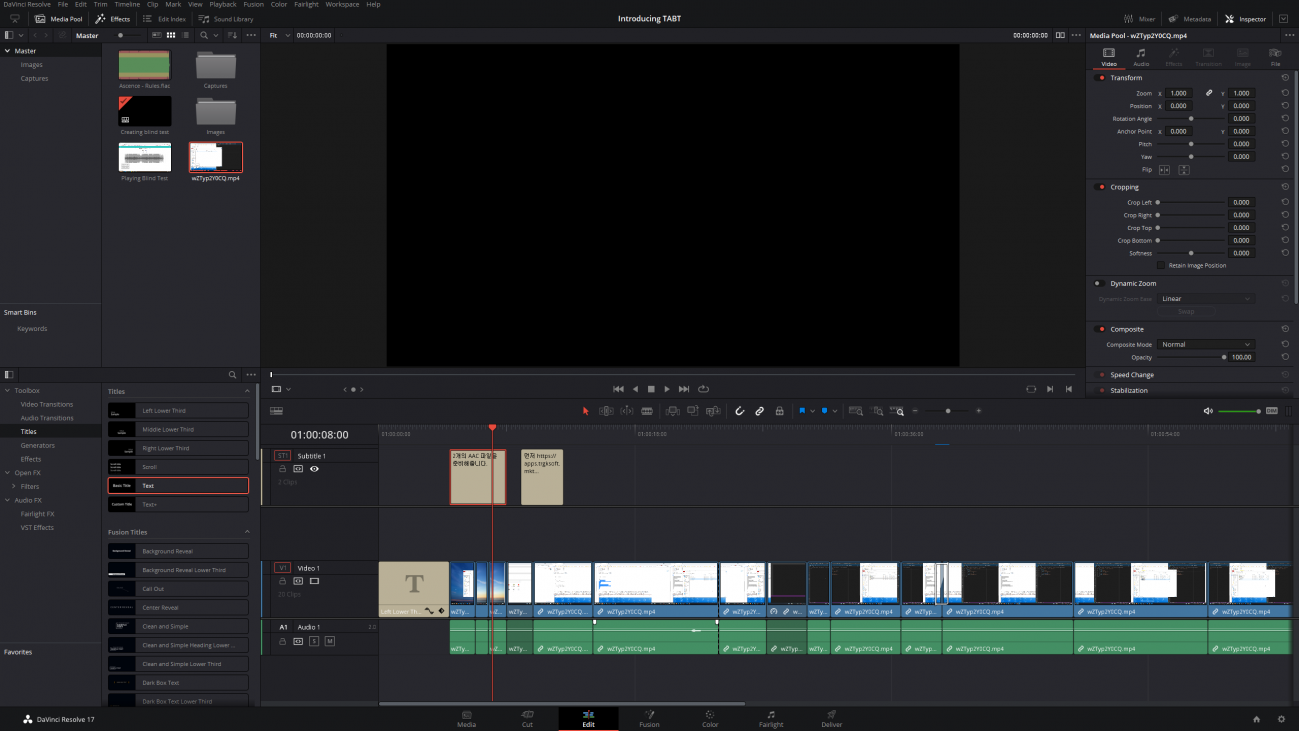Toggle the Speed Change switch
1299x731 pixels.
(x=1102, y=375)
